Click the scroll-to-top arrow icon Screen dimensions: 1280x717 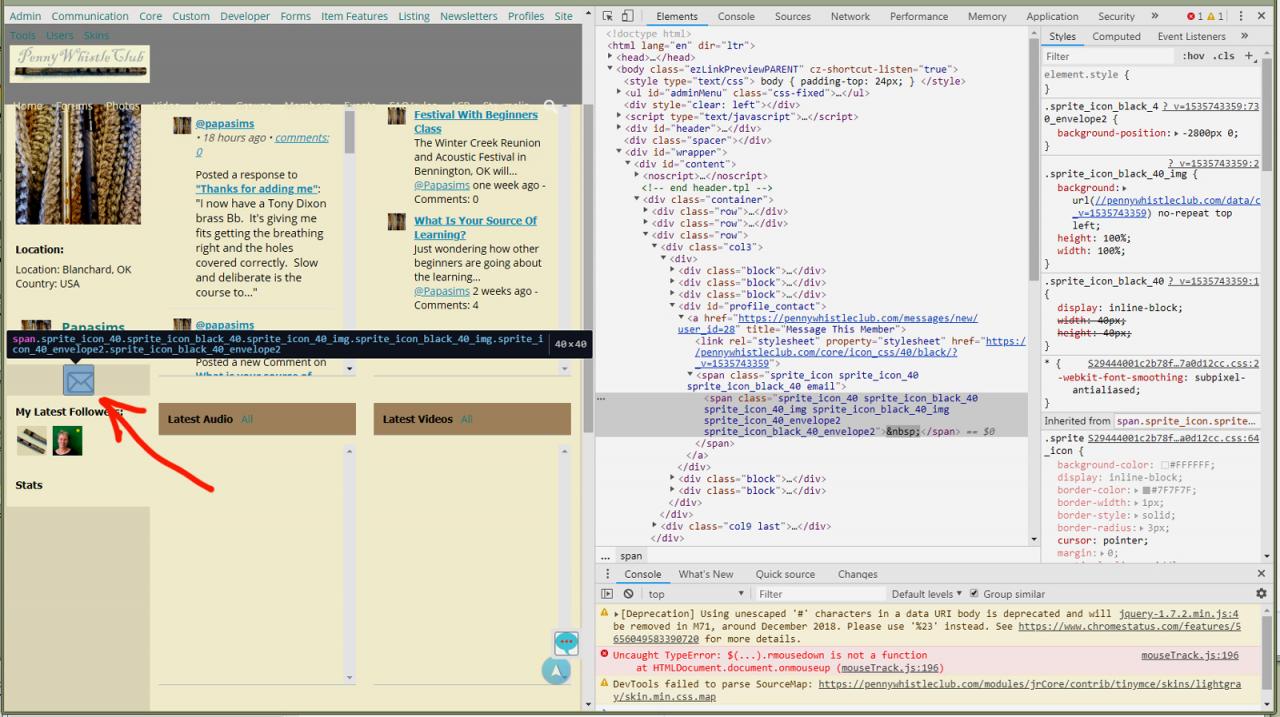556,671
